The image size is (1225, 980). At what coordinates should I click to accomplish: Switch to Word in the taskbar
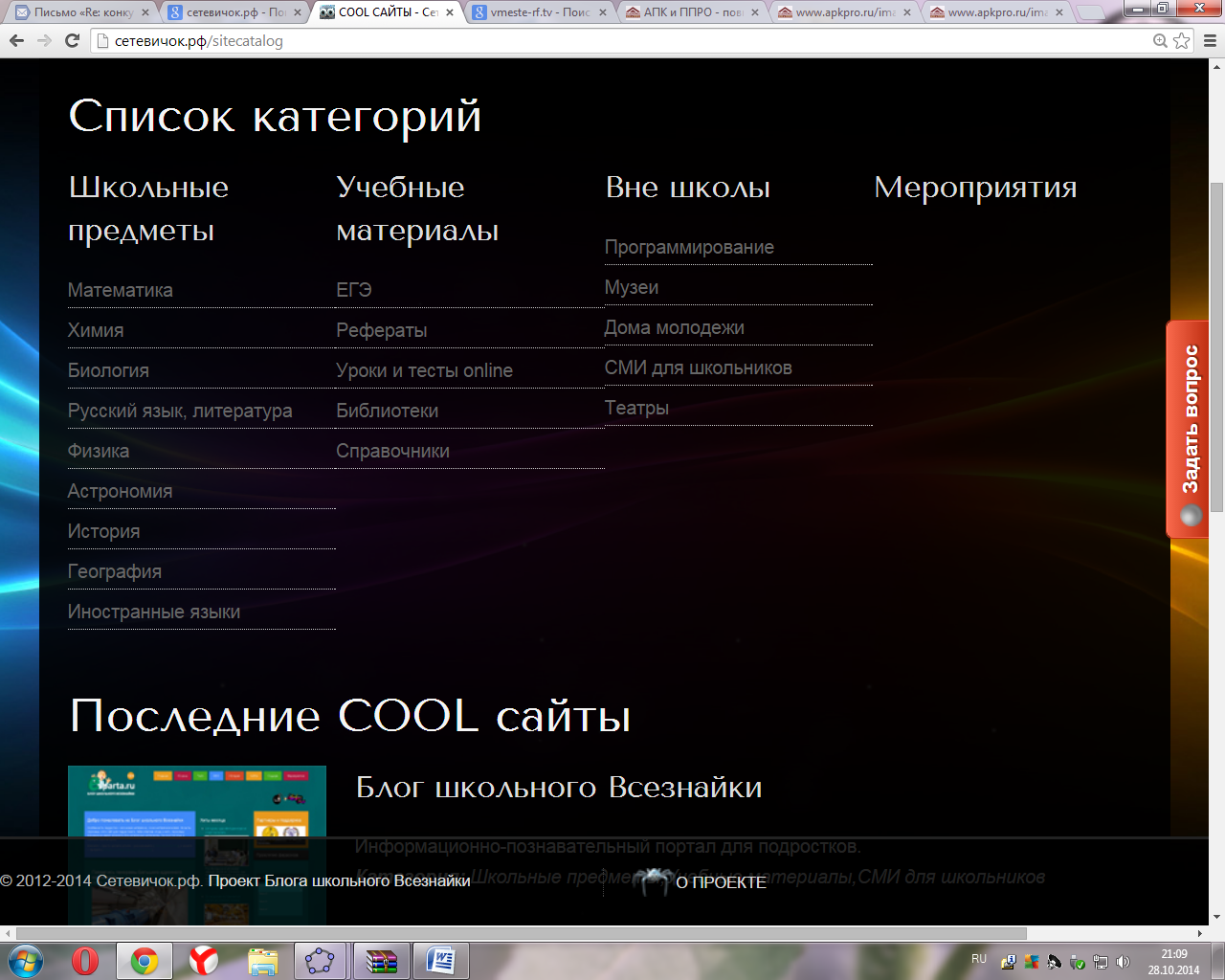tap(440, 960)
